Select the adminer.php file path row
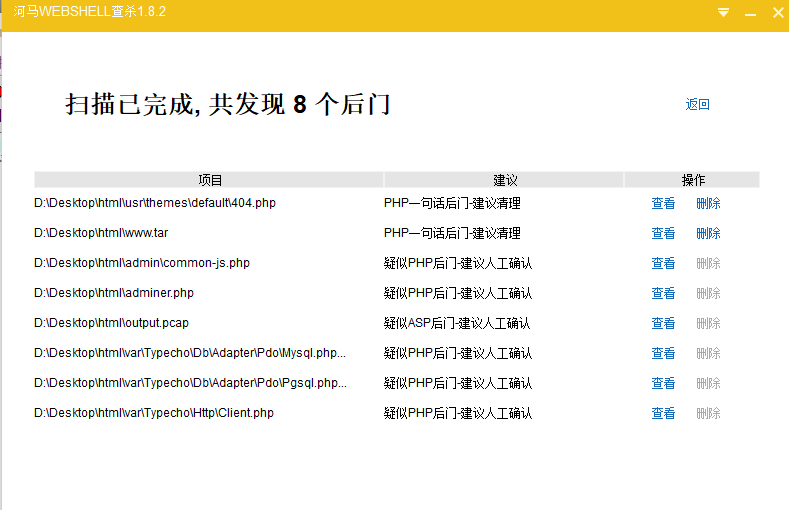789x510 pixels. pyautogui.click(x=114, y=293)
